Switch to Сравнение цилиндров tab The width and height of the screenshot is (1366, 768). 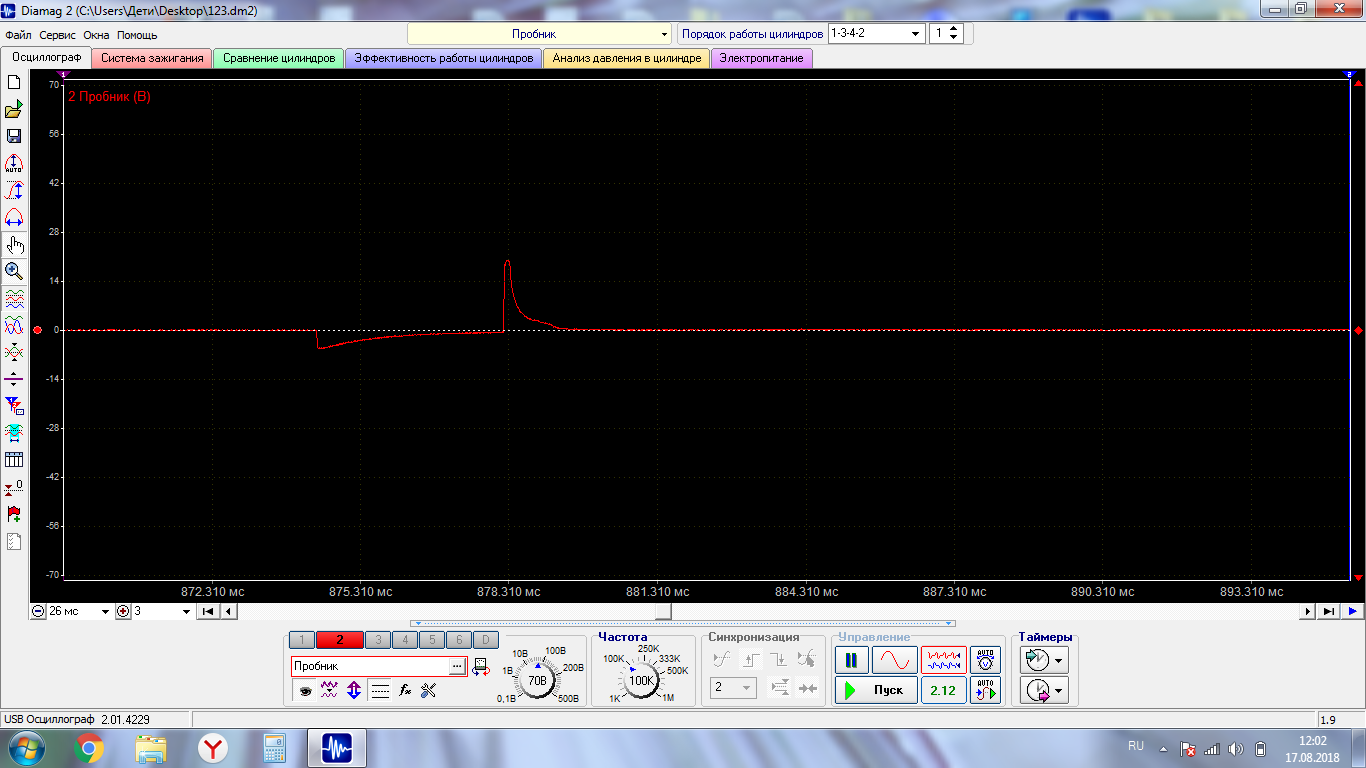[x=279, y=58]
